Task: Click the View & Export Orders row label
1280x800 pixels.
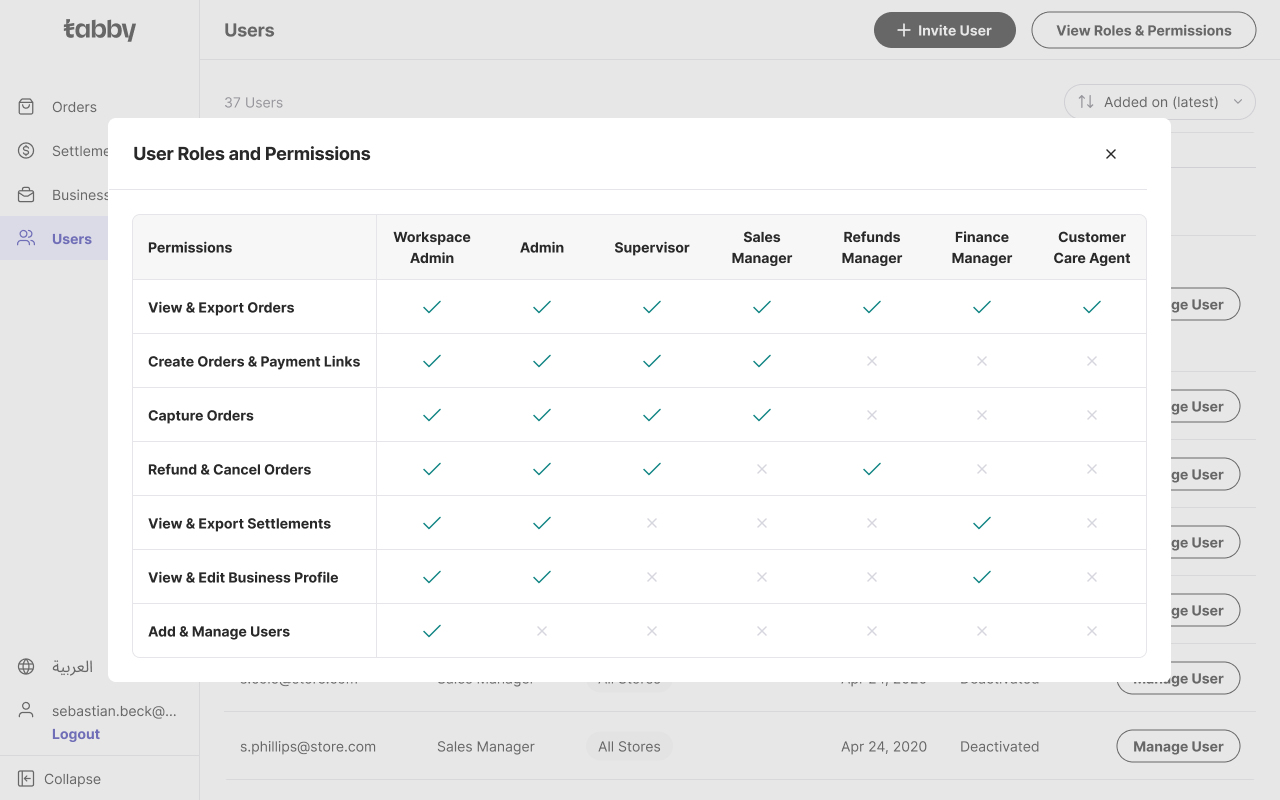Action: pos(221,307)
